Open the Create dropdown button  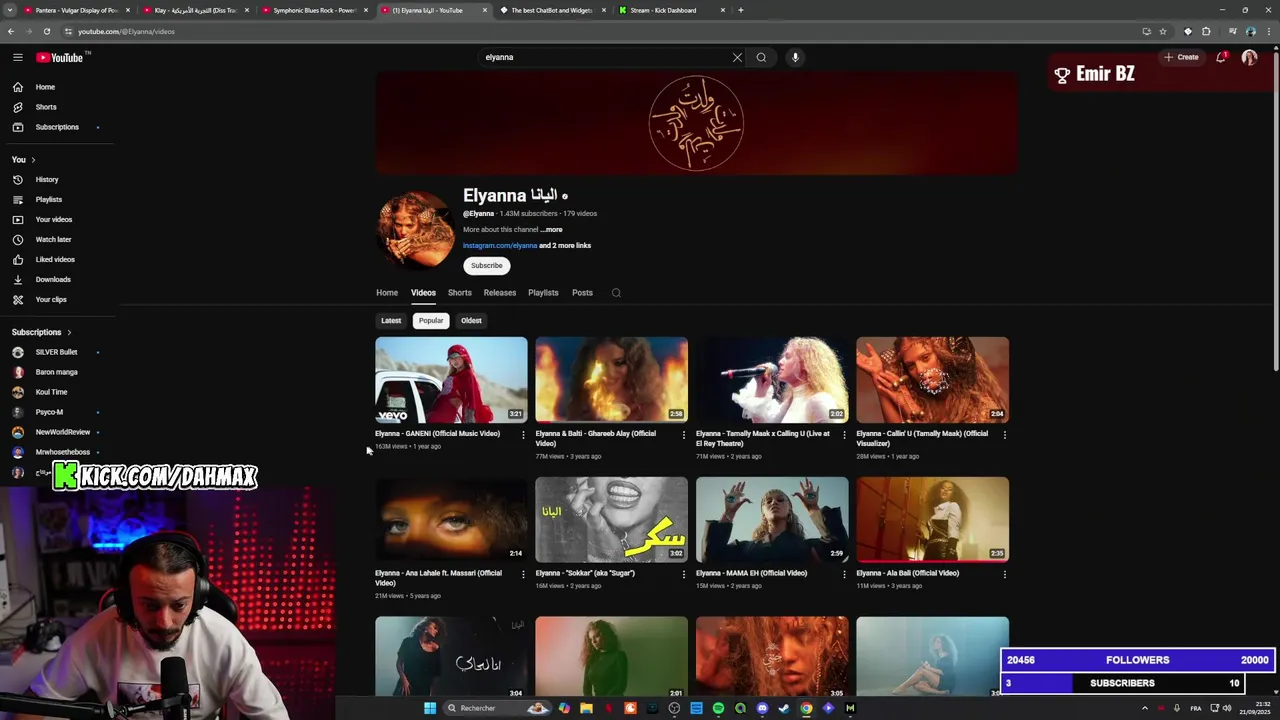1181,57
